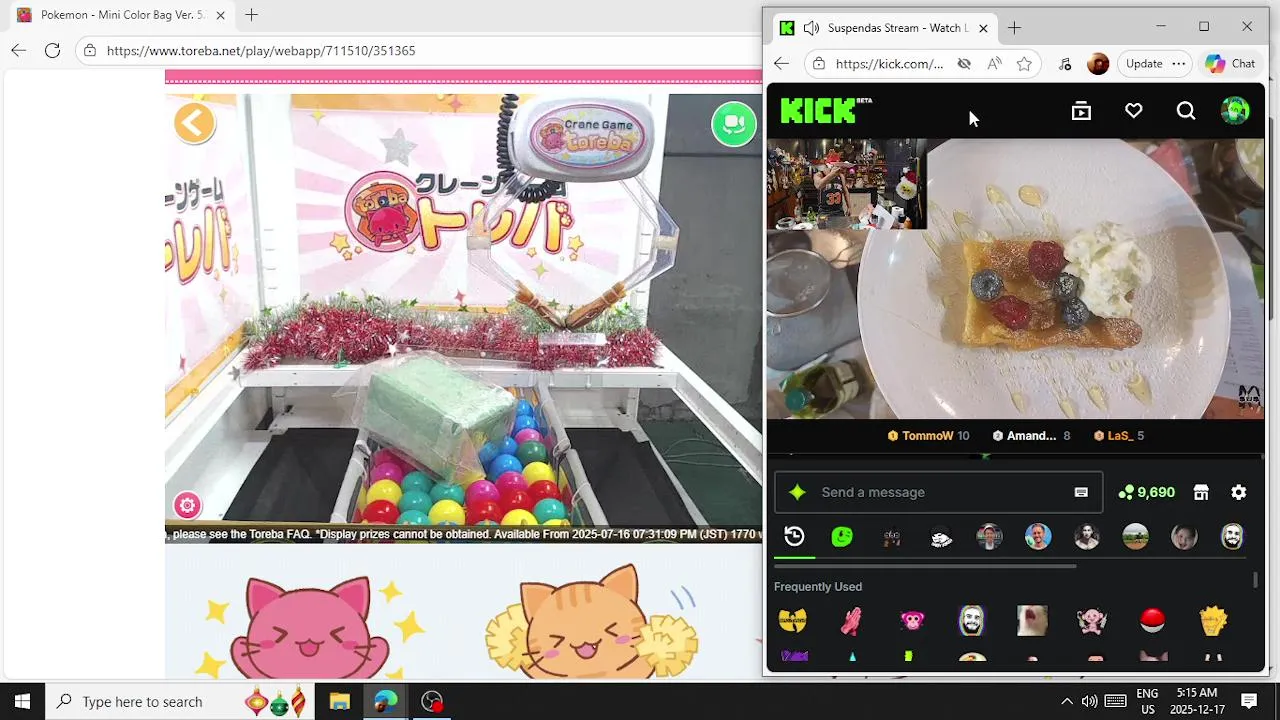Click the kick.com address bar
Image resolution: width=1280 pixels, height=720 pixels.
pyautogui.click(x=889, y=64)
